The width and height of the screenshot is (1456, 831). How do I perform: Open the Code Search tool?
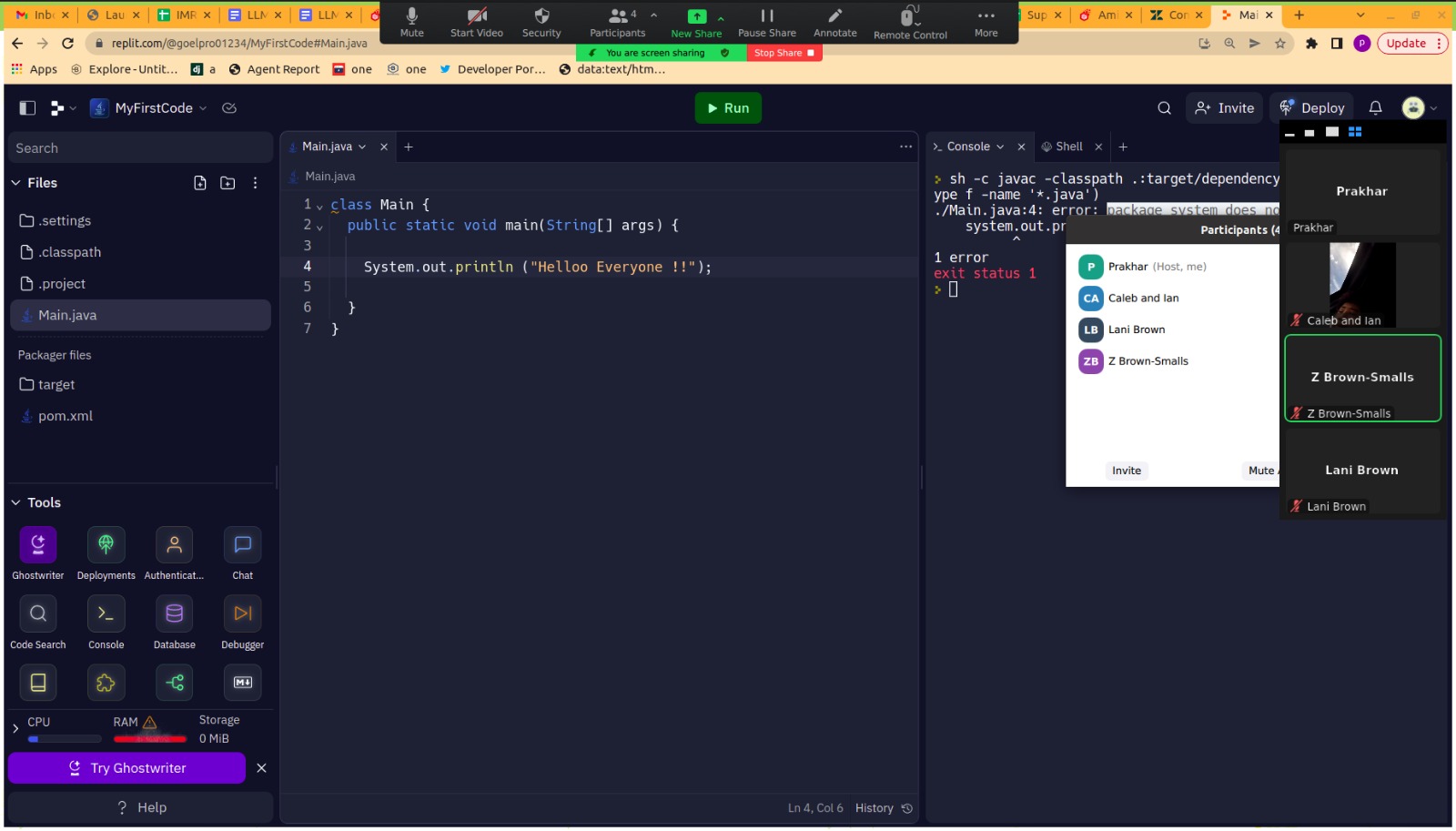point(38,614)
